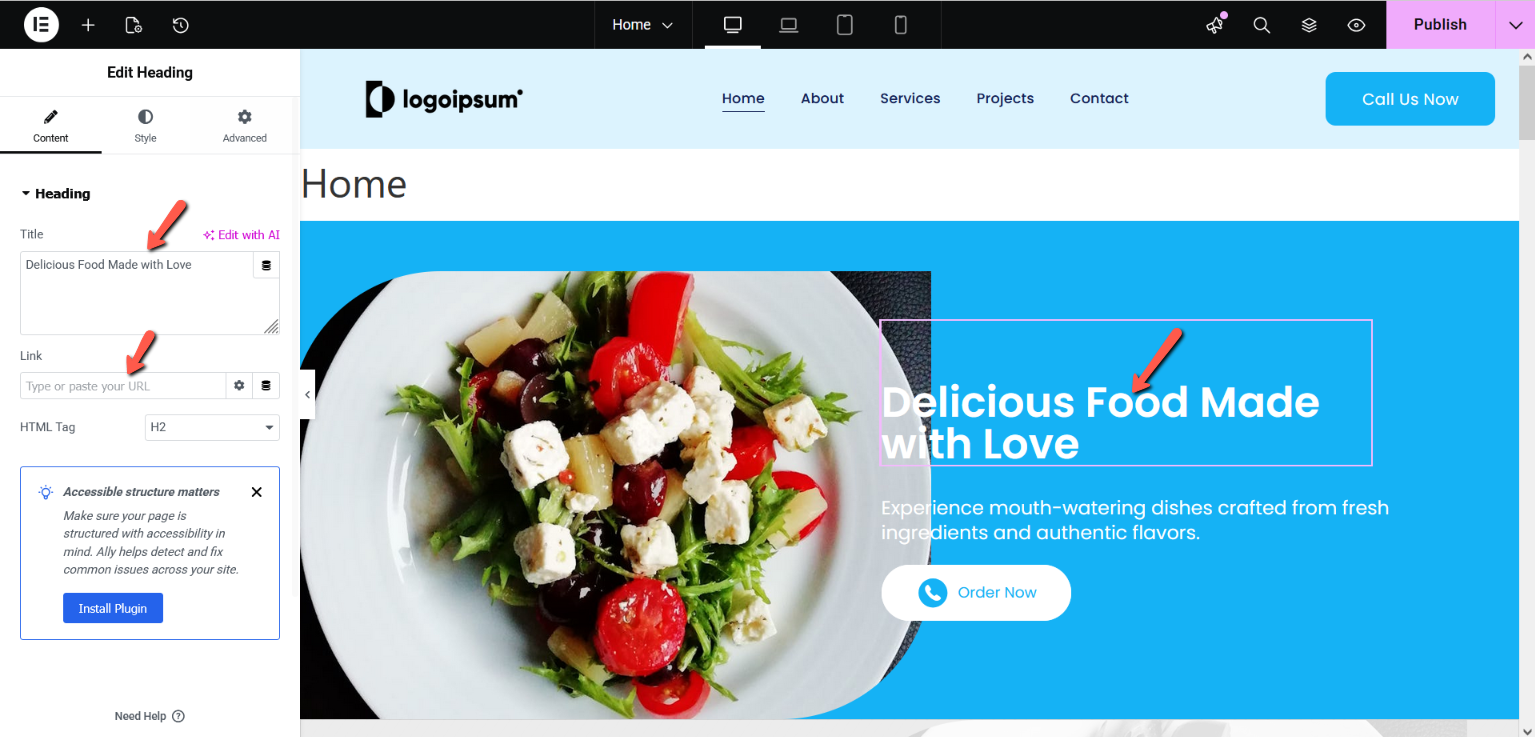
Task: Click the add element plus icon
Action: [88, 25]
